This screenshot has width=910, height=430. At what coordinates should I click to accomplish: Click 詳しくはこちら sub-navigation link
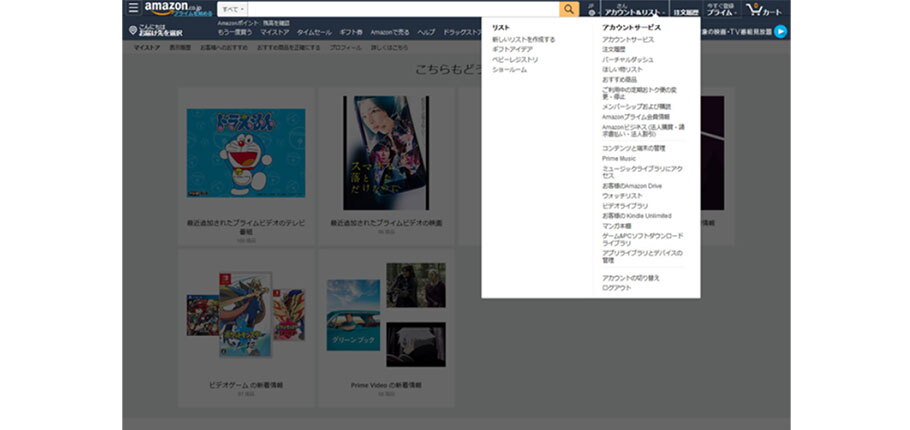[x=389, y=48]
